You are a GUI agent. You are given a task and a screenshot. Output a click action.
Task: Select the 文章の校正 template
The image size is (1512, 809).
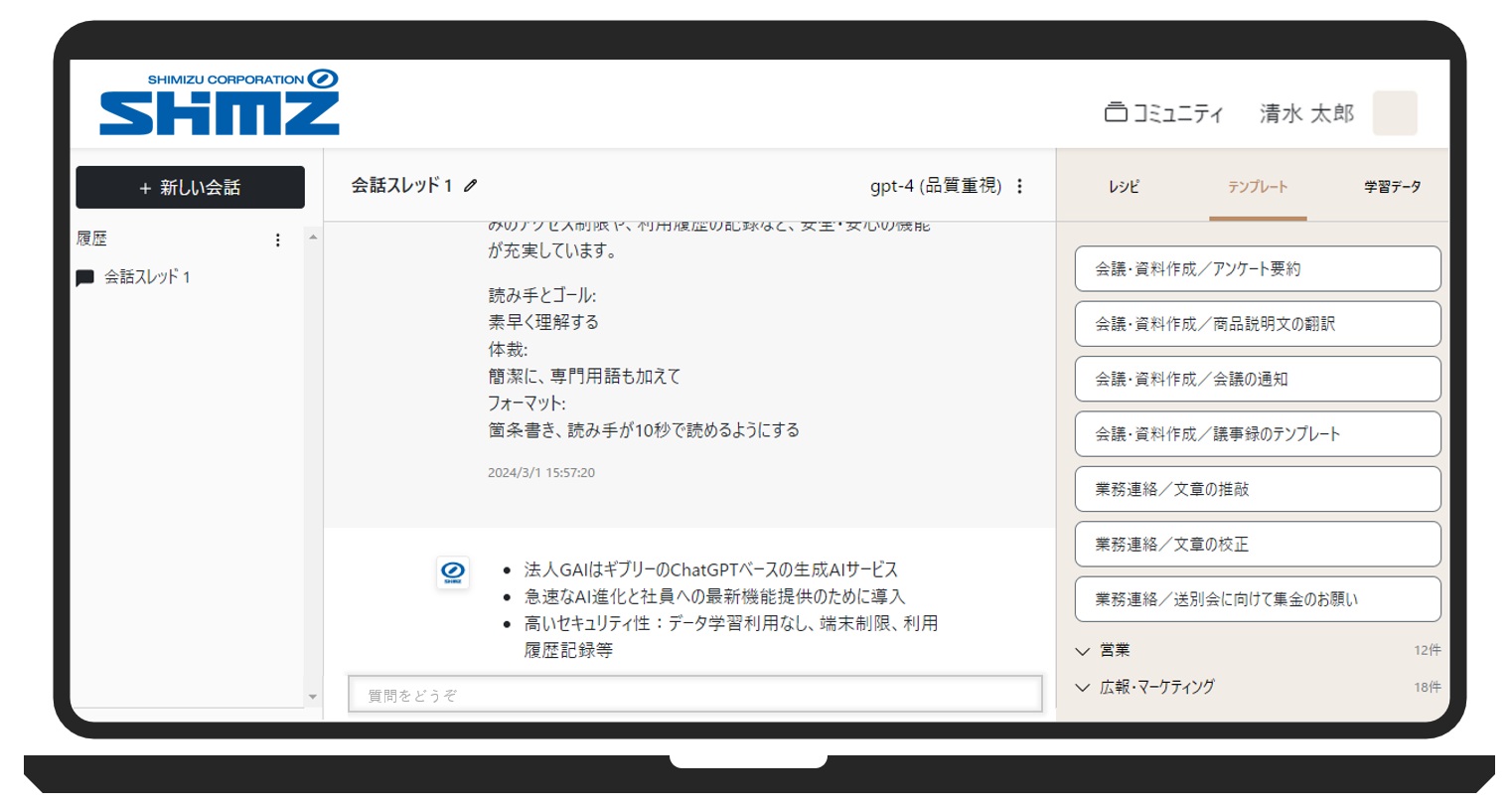[x=1257, y=545]
